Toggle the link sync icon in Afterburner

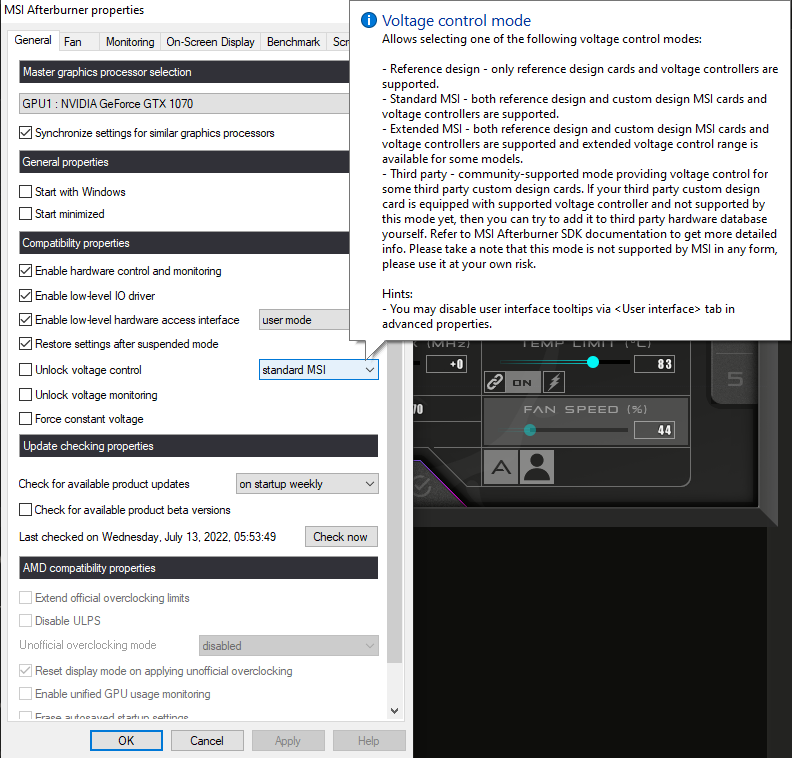[x=494, y=382]
